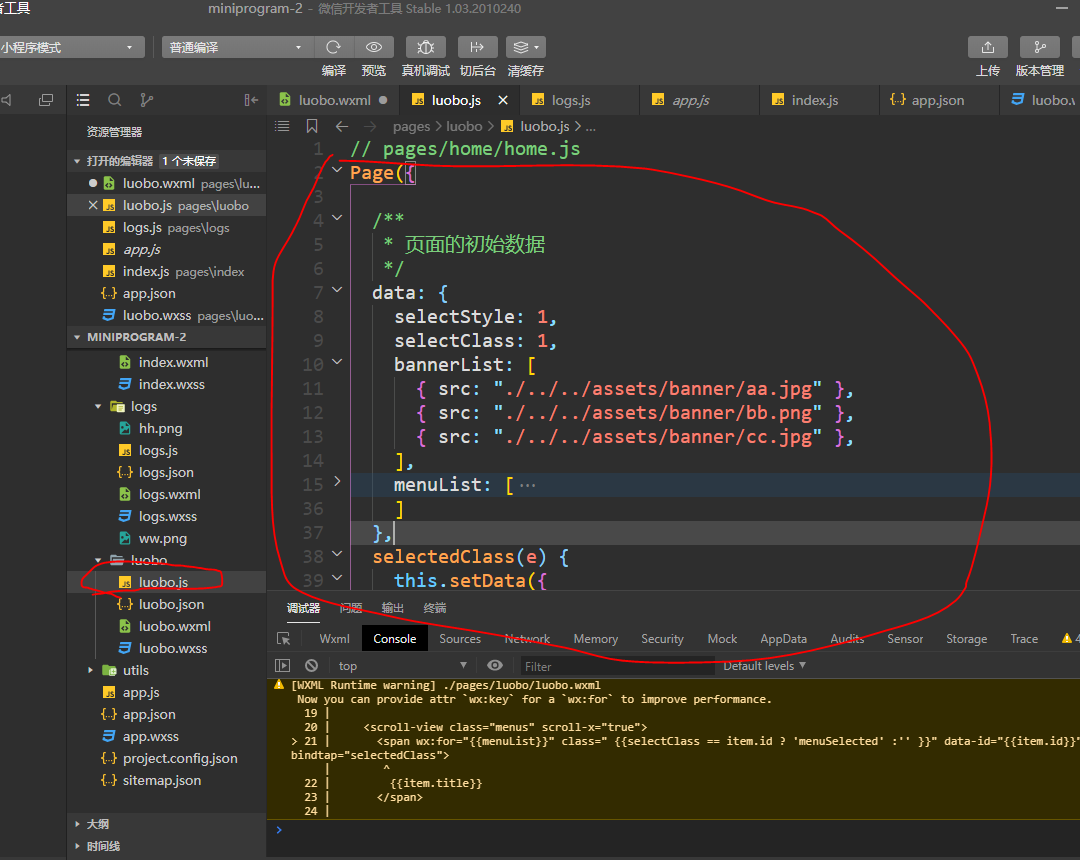Close the luobo.js editor tab
This screenshot has width=1080, height=860.
pos(503,100)
